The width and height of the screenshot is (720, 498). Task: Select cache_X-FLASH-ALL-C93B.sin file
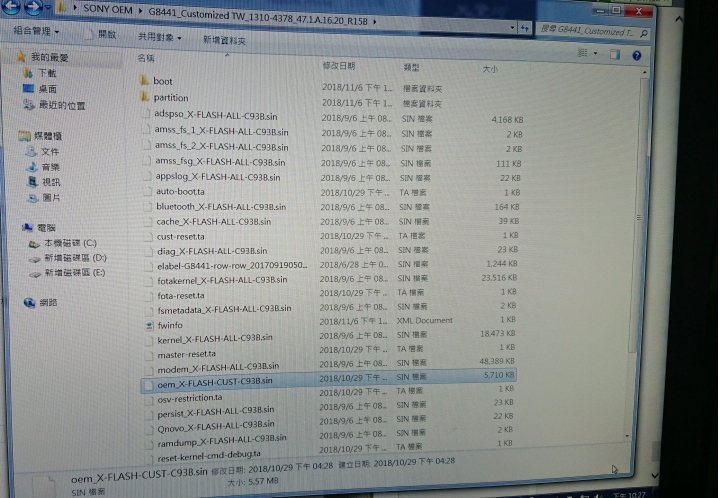(x=214, y=222)
